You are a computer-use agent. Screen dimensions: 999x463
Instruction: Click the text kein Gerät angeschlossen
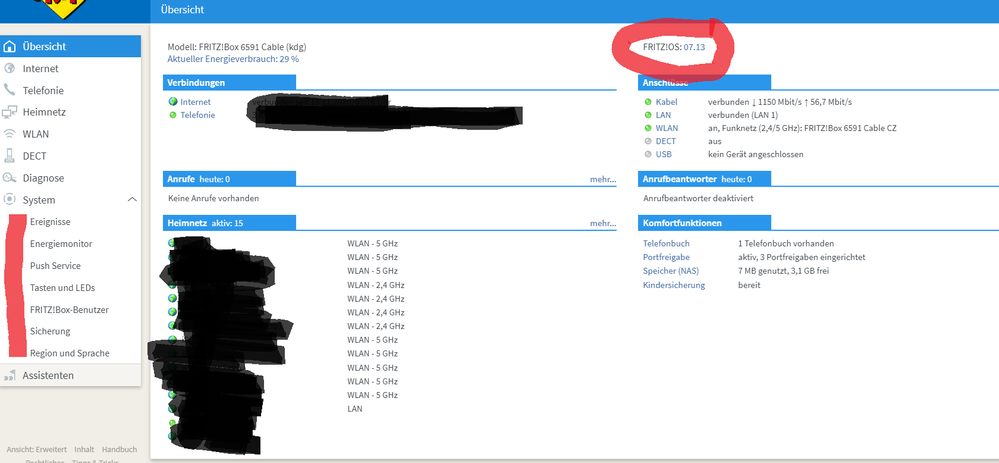coord(756,154)
